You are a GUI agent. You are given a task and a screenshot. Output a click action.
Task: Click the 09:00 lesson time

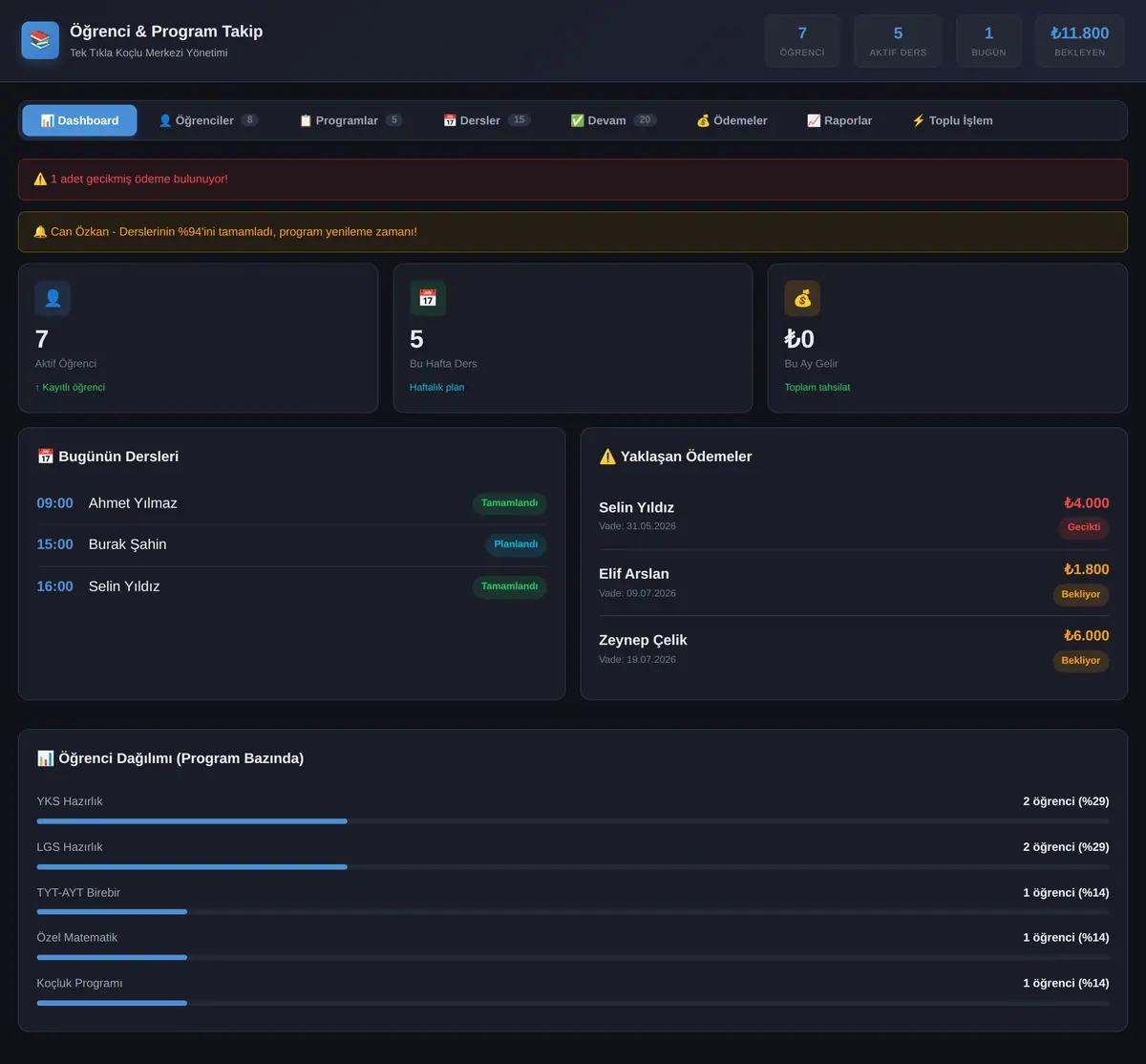(54, 503)
